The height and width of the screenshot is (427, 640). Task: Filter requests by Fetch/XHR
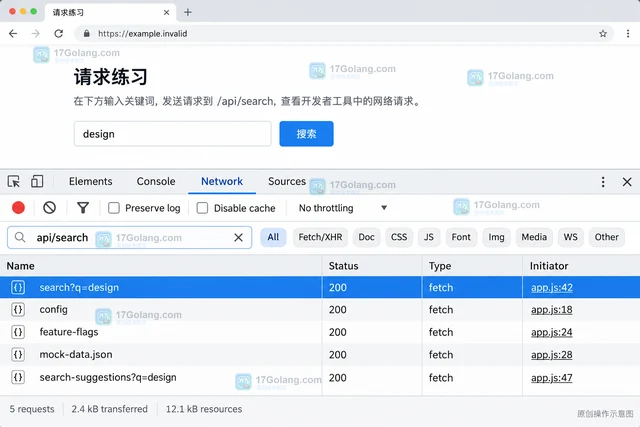[320, 237]
